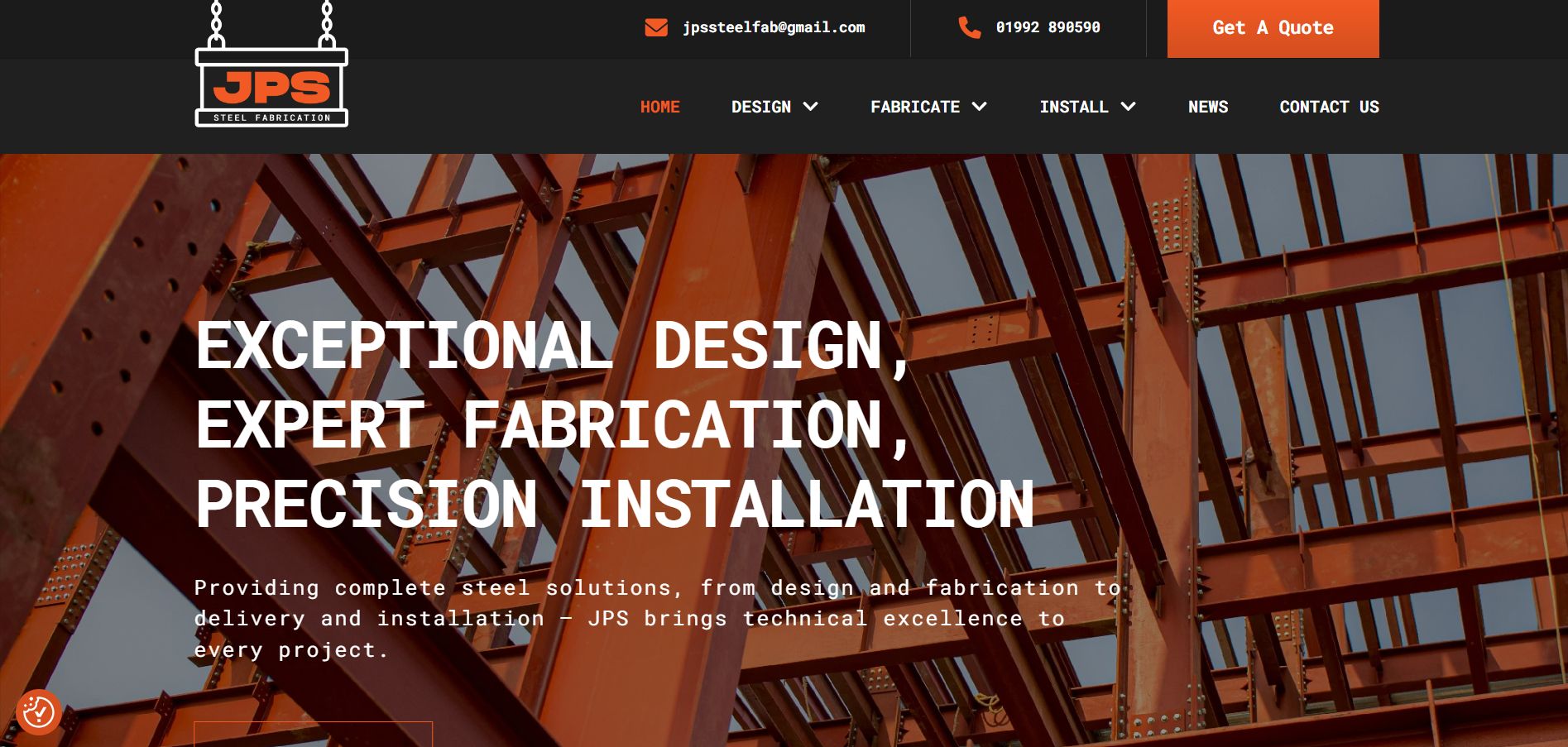The width and height of the screenshot is (1568, 747).
Task: Navigate to CONTACT US
Action: [1330, 107]
